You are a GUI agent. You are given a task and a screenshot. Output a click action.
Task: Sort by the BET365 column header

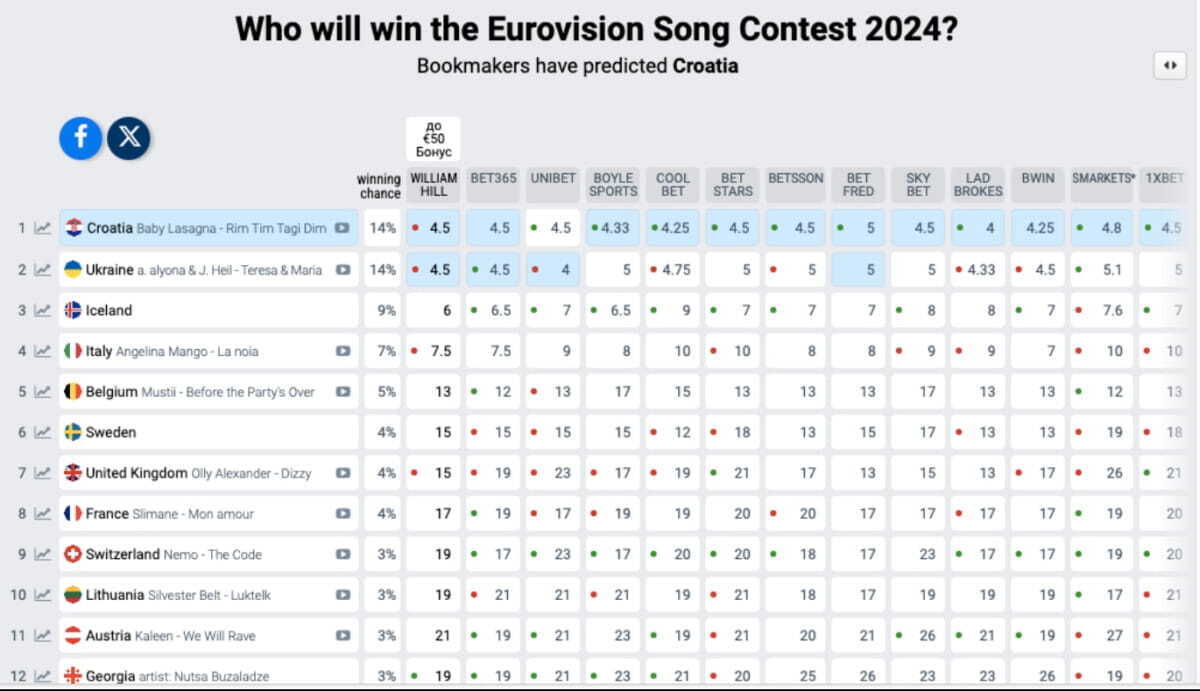click(x=493, y=178)
